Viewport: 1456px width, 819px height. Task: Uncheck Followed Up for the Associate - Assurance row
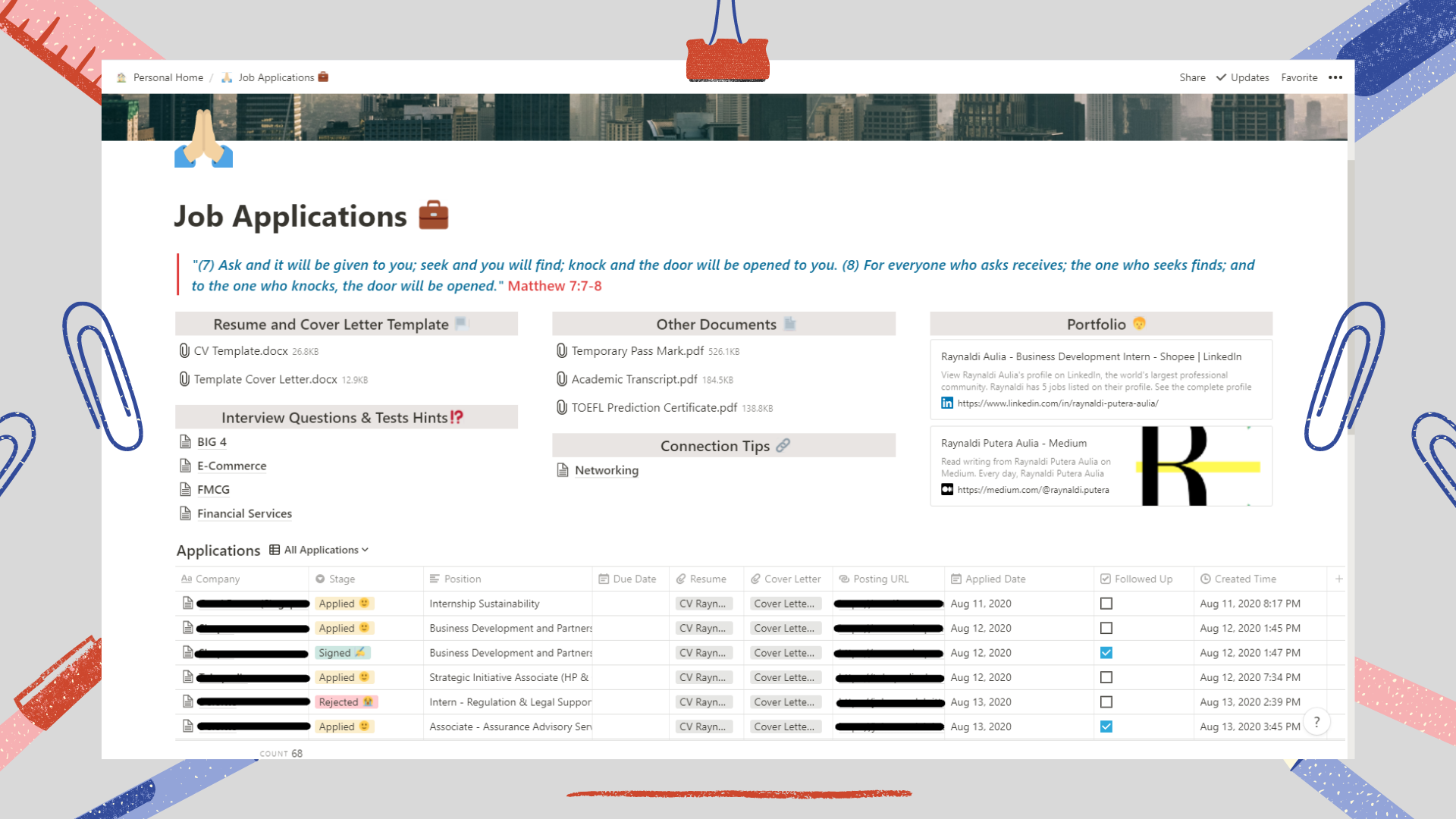pos(1106,726)
